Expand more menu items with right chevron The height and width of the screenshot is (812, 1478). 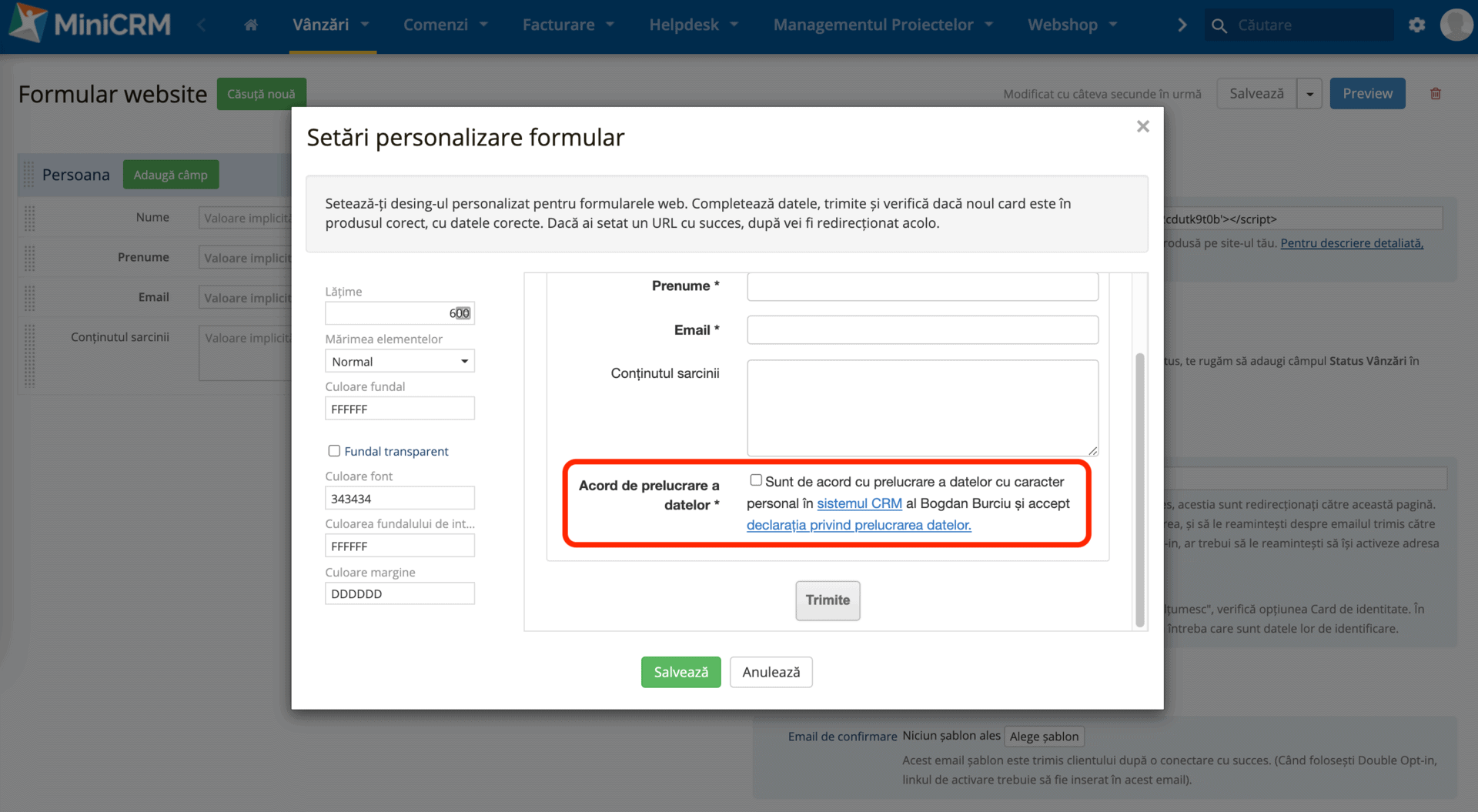1182,24
